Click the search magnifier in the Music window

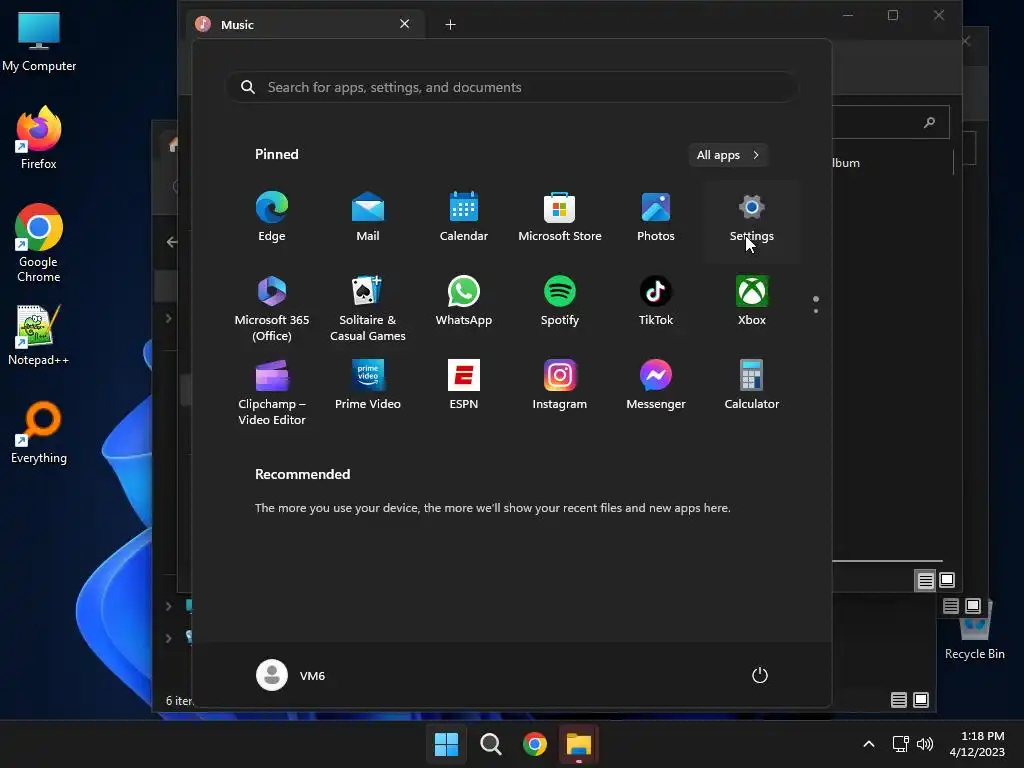tap(929, 122)
